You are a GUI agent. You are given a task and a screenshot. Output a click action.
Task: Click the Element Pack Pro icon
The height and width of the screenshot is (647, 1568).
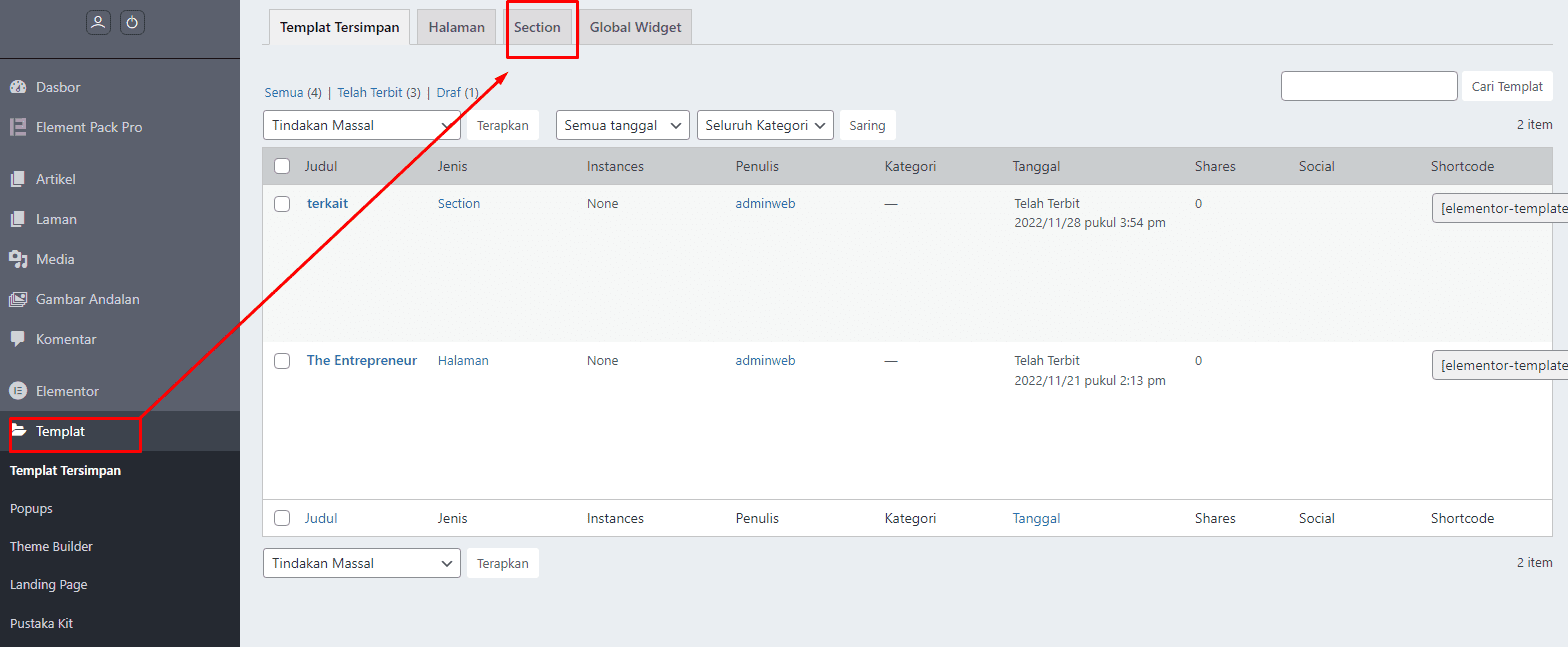(x=18, y=127)
